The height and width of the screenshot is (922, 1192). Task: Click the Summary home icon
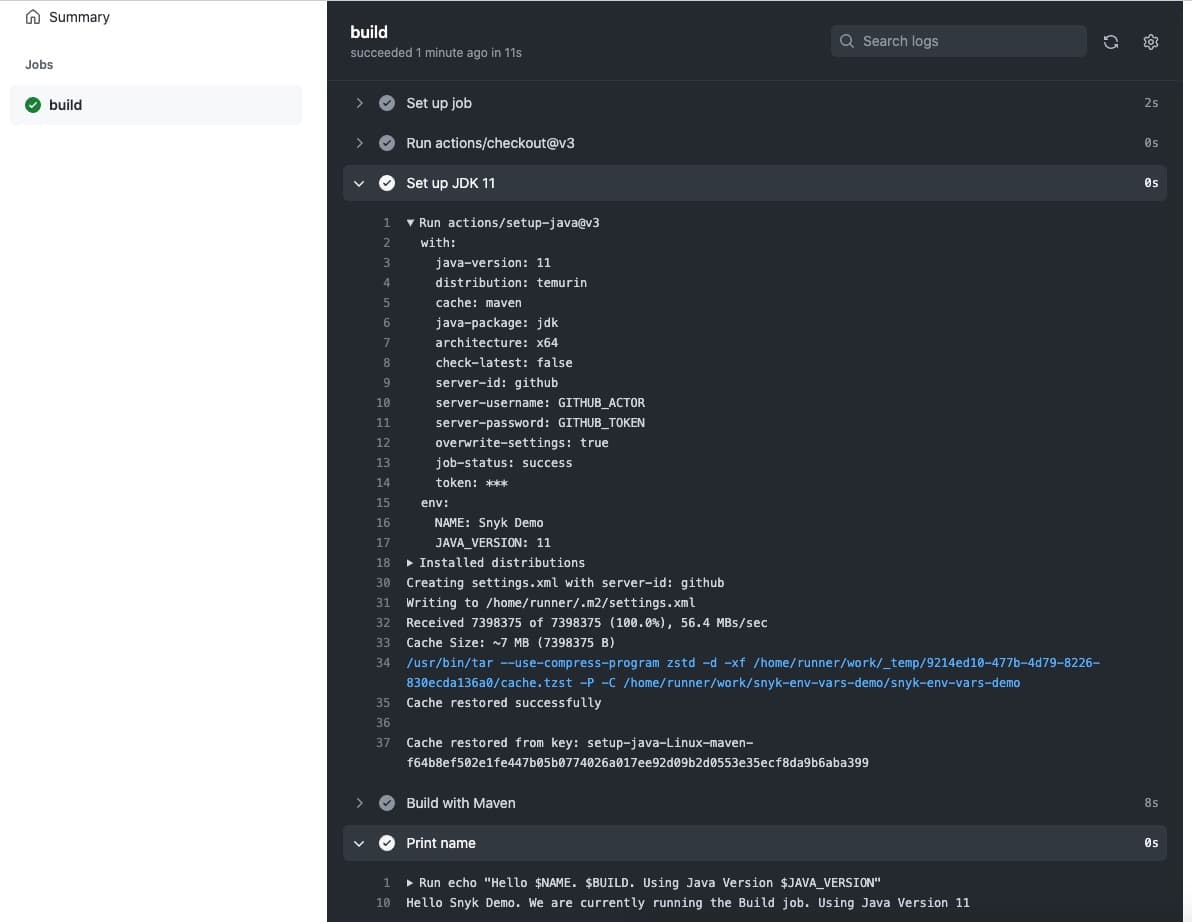click(x=33, y=17)
